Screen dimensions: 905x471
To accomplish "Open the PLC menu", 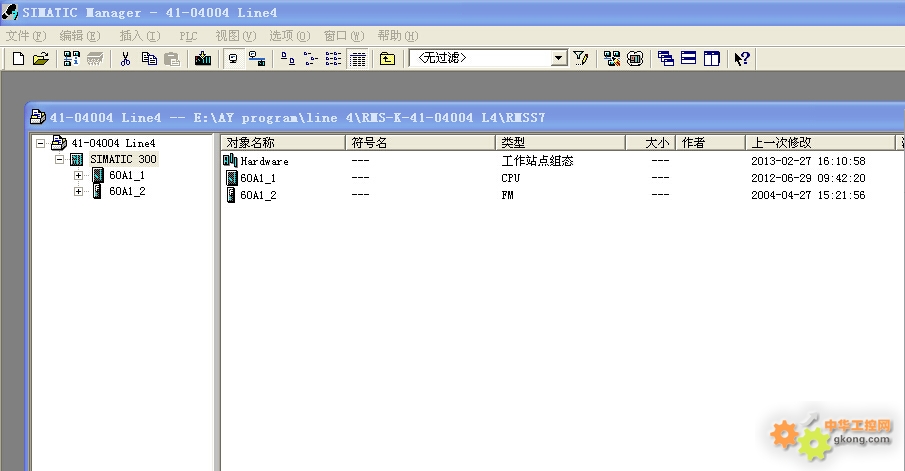I will (x=188, y=36).
